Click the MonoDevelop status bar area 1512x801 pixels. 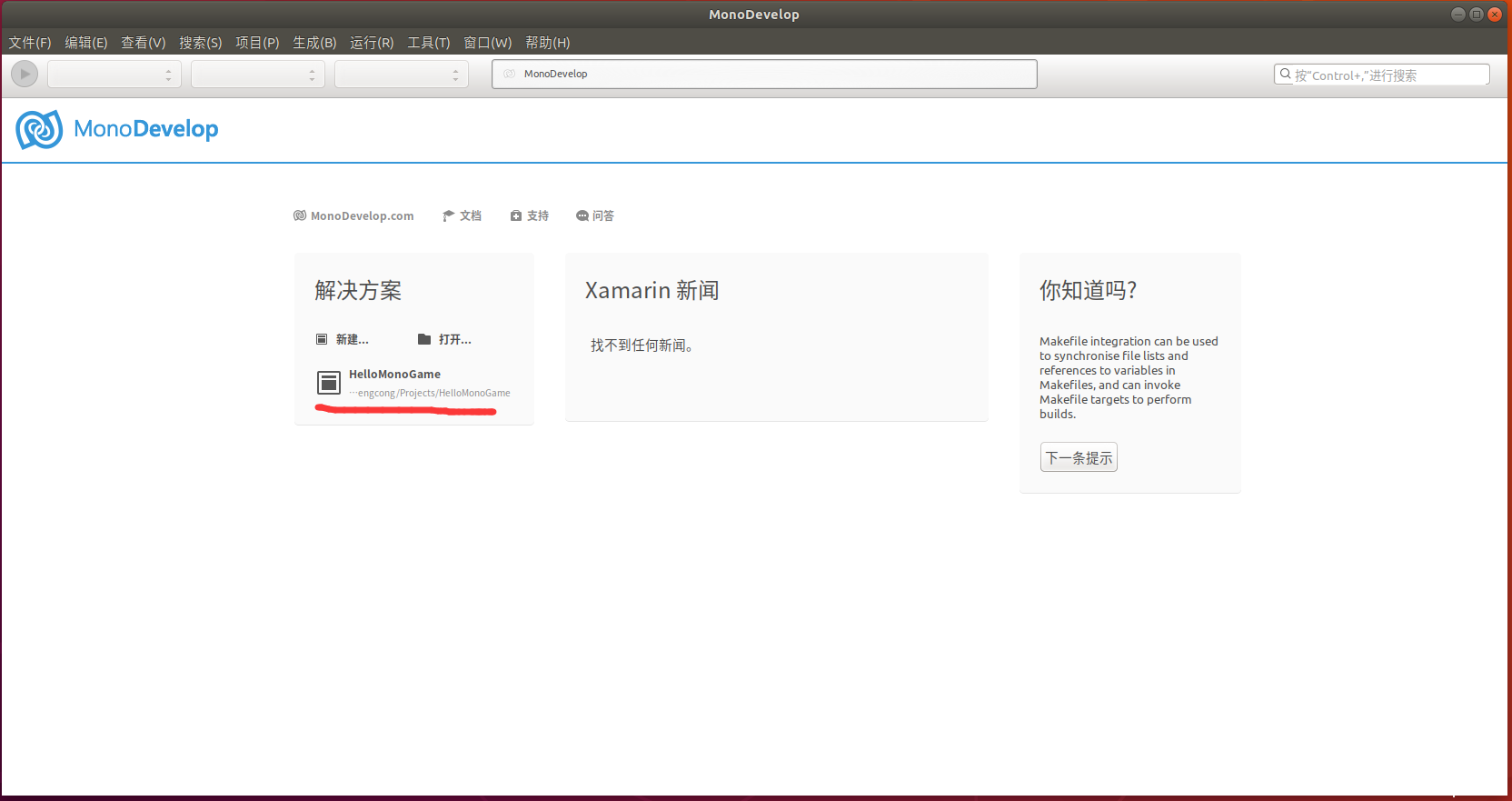763,75
